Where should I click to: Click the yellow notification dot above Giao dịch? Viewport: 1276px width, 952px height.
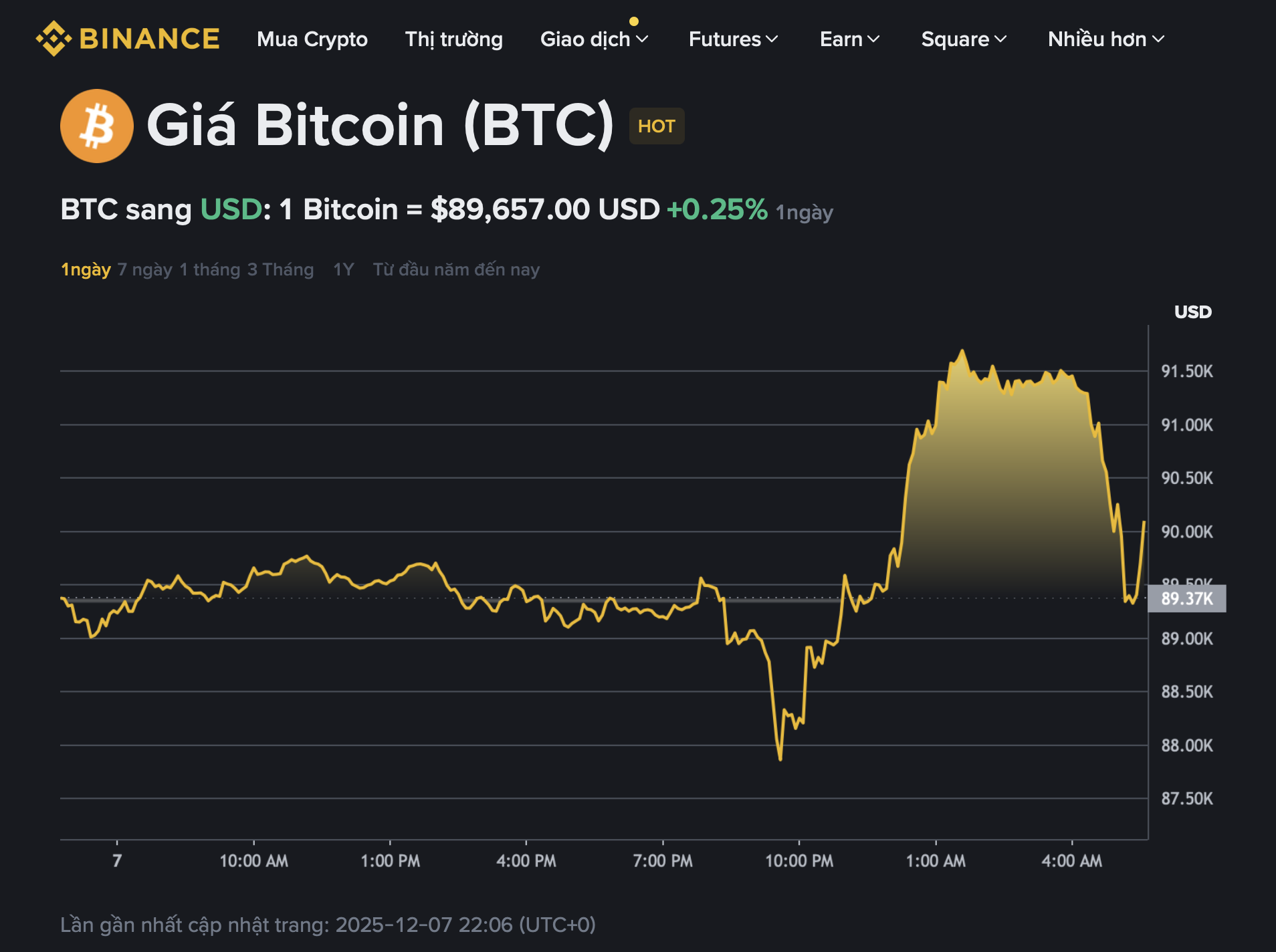pyautogui.click(x=634, y=21)
